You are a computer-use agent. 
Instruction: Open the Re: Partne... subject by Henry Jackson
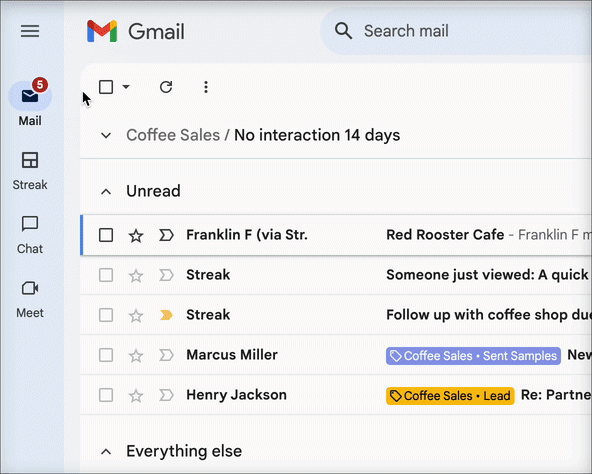(556, 395)
